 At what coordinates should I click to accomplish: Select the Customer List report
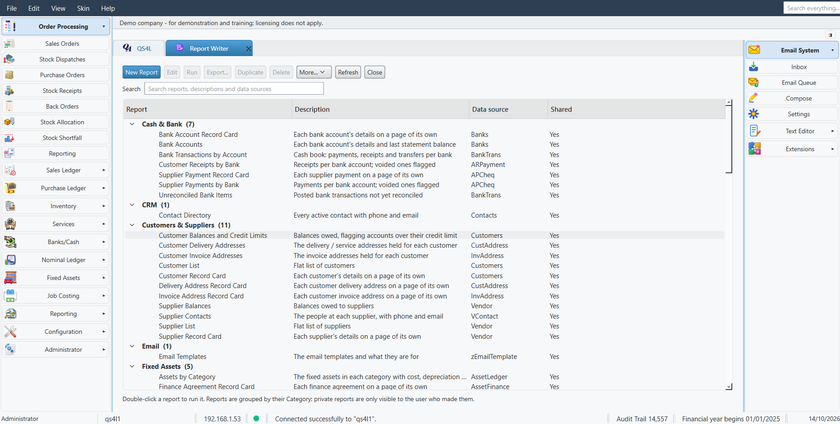coord(179,265)
